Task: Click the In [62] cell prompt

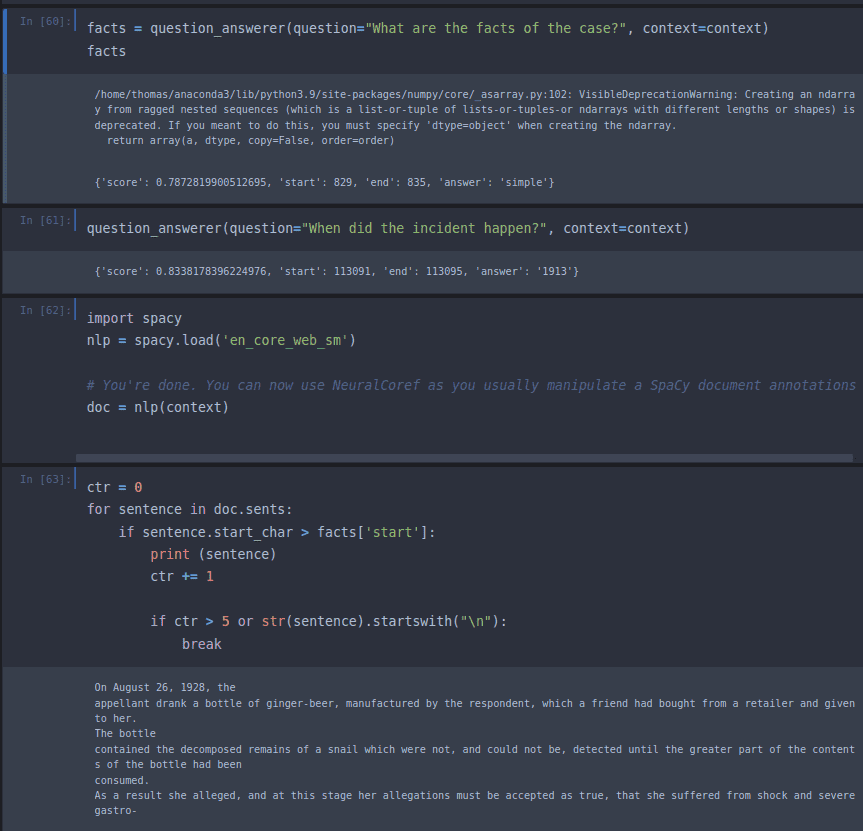Action: click(x=46, y=310)
